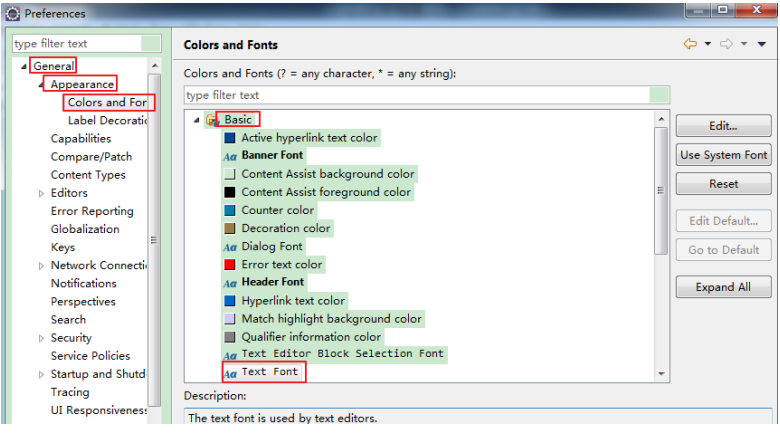780x440 pixels.
Task: Click the Expand All button
Action: coord(723,287)
